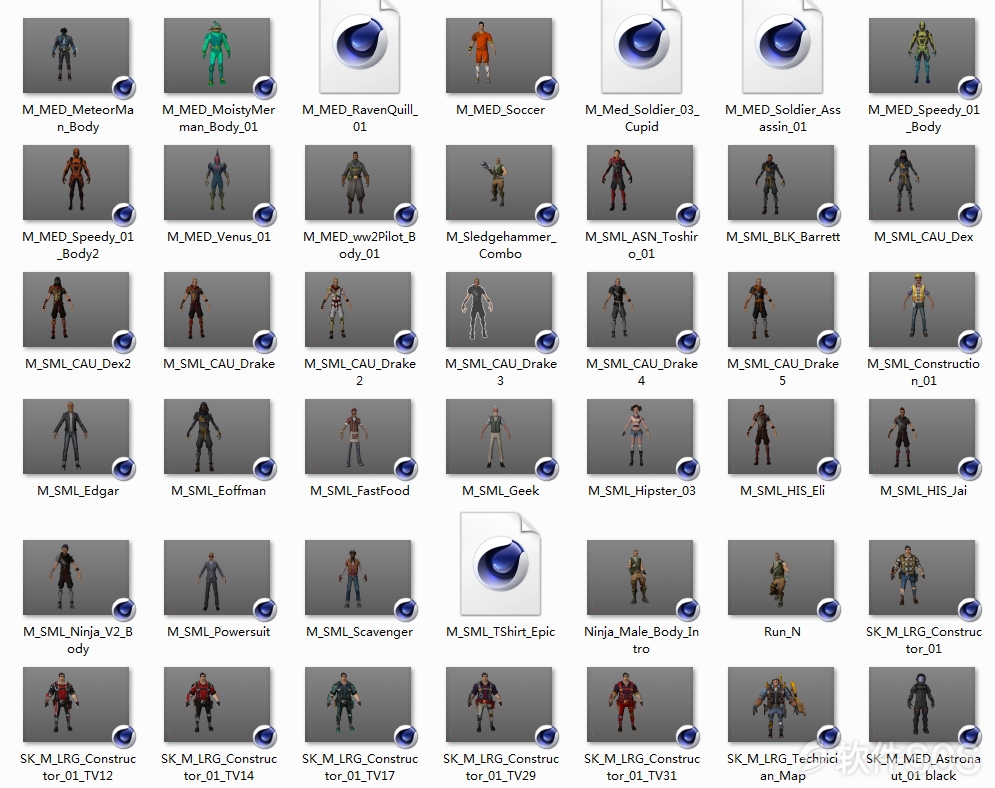The width and height of the screenshot is (995, 788).
Task: Select the M_MED_MeteorMan_Body file thumbnail
Action: [76, 56]
